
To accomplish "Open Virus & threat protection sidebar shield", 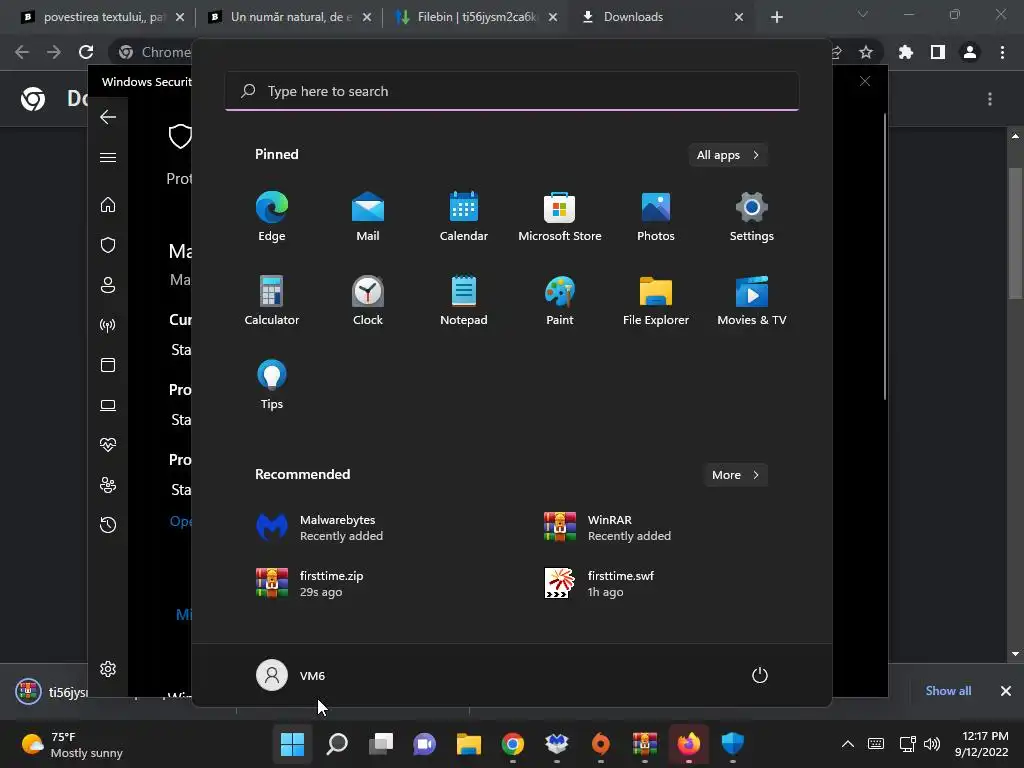I will pyautogui.click(x=108, y=245).
